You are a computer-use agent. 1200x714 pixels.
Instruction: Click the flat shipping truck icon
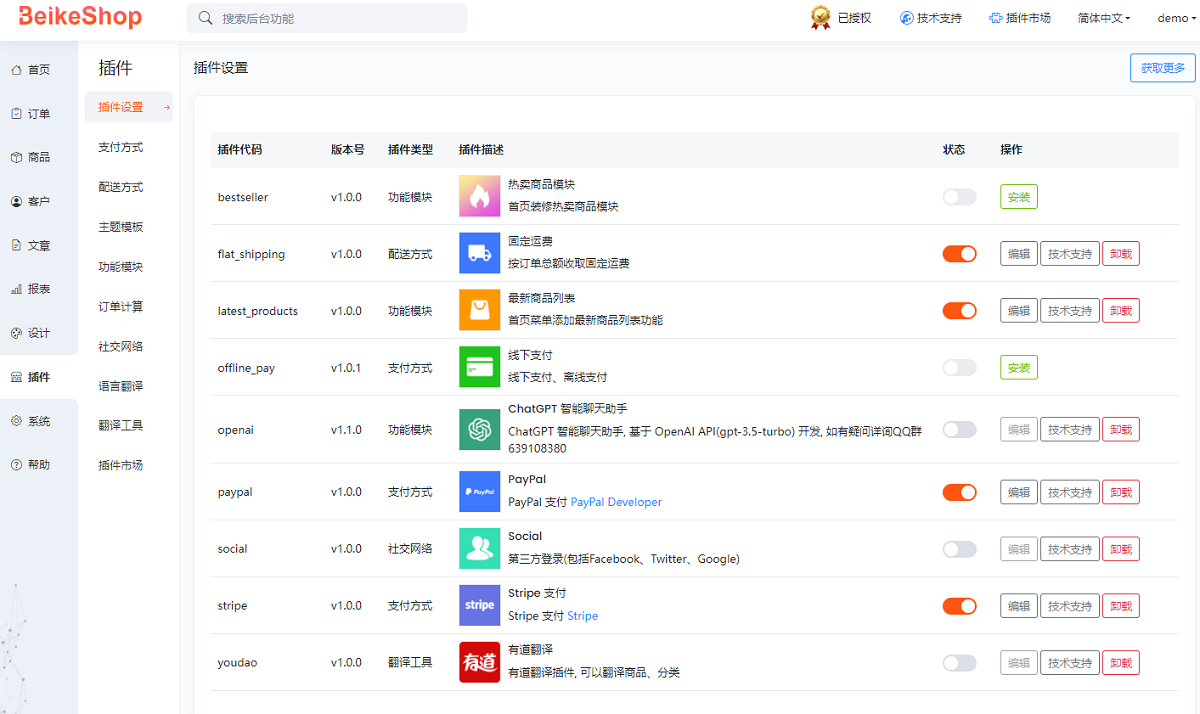[479, 254]
